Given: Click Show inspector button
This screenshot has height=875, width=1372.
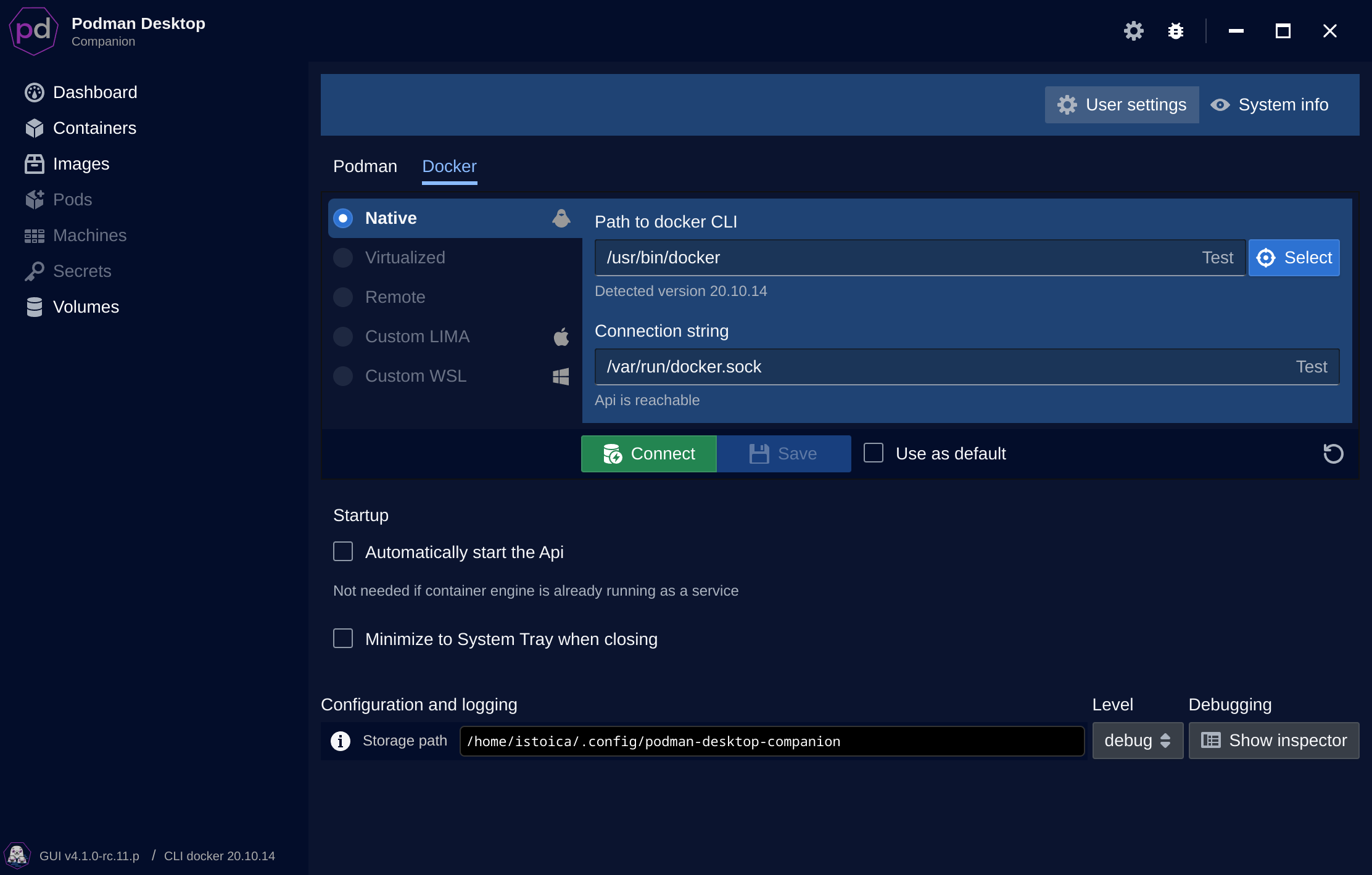Looking at the screenshot, I should point(1274,741).
